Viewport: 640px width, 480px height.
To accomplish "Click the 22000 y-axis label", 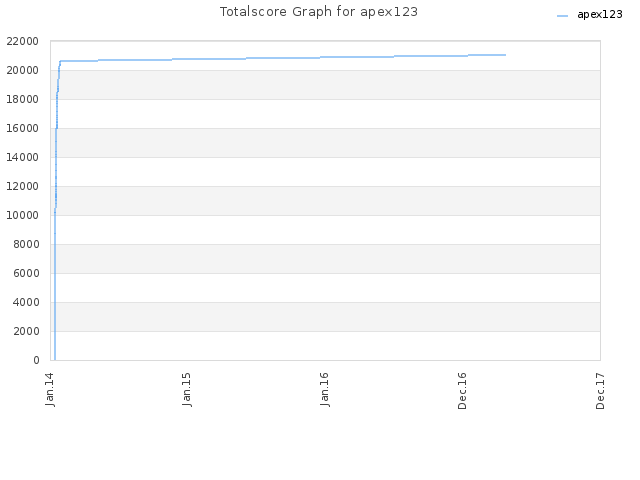I will coord(22,41).
